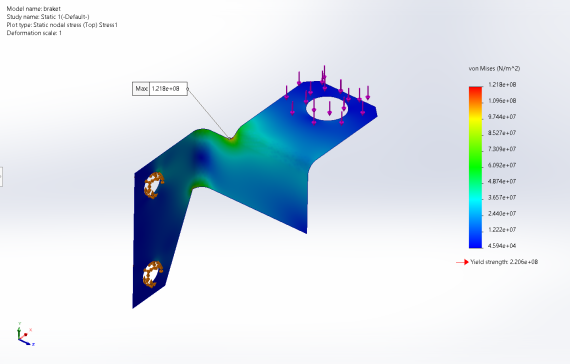This screenshot has height=364, width=570.
Task: Click the XYZ coordinate triad
Action: tap(25, 334)
